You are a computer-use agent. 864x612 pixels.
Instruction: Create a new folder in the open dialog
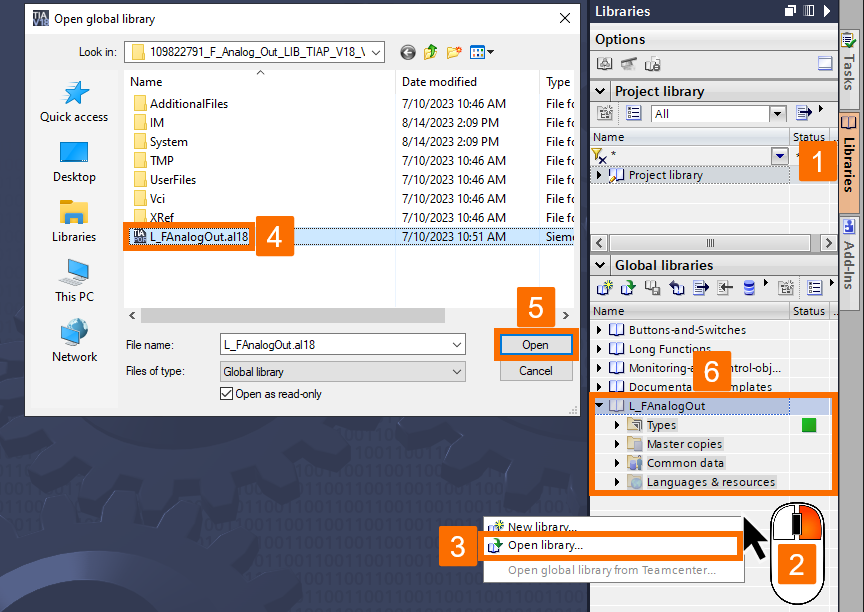(453, 52)
